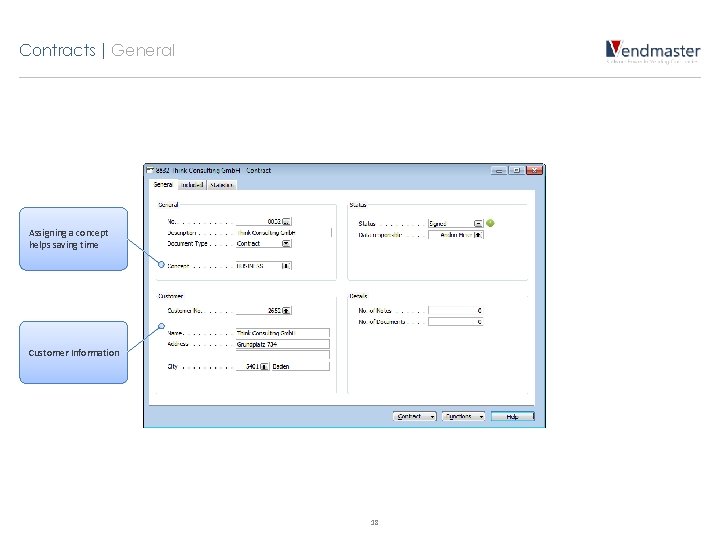Click the Customer No. value field
This screenshot has width=720, height=540.
click(259, 310)
